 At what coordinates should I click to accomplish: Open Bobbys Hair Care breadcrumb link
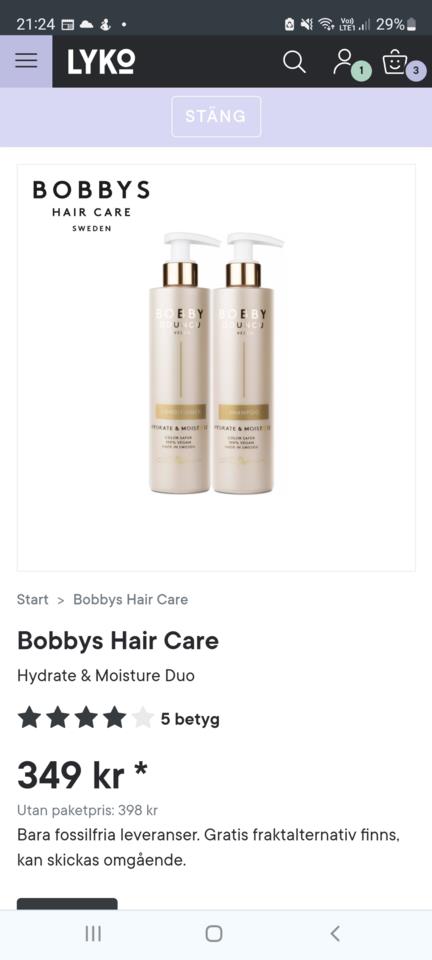pos(130,599)
